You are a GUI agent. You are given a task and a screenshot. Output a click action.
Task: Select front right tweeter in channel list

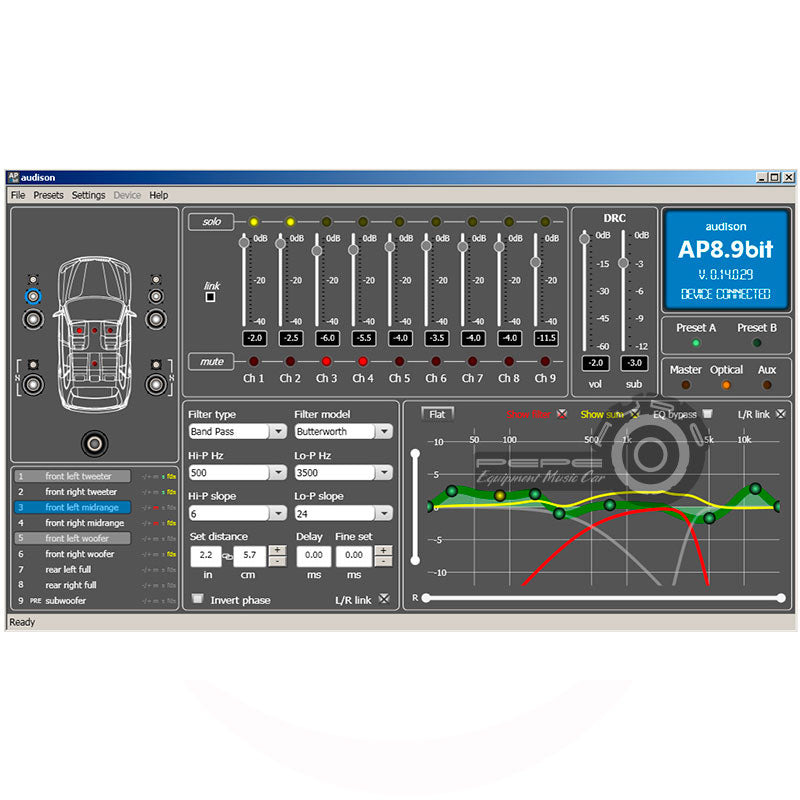(x=95, y=492)
